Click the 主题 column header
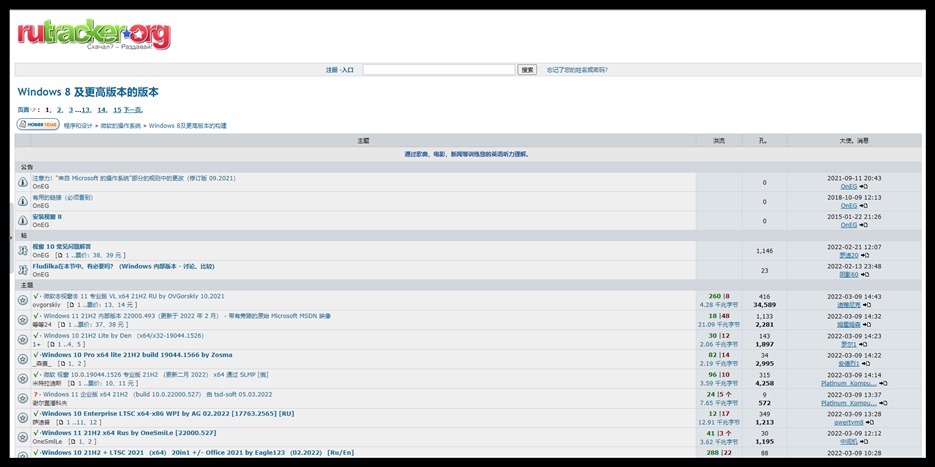 click(x=363, y=141)
